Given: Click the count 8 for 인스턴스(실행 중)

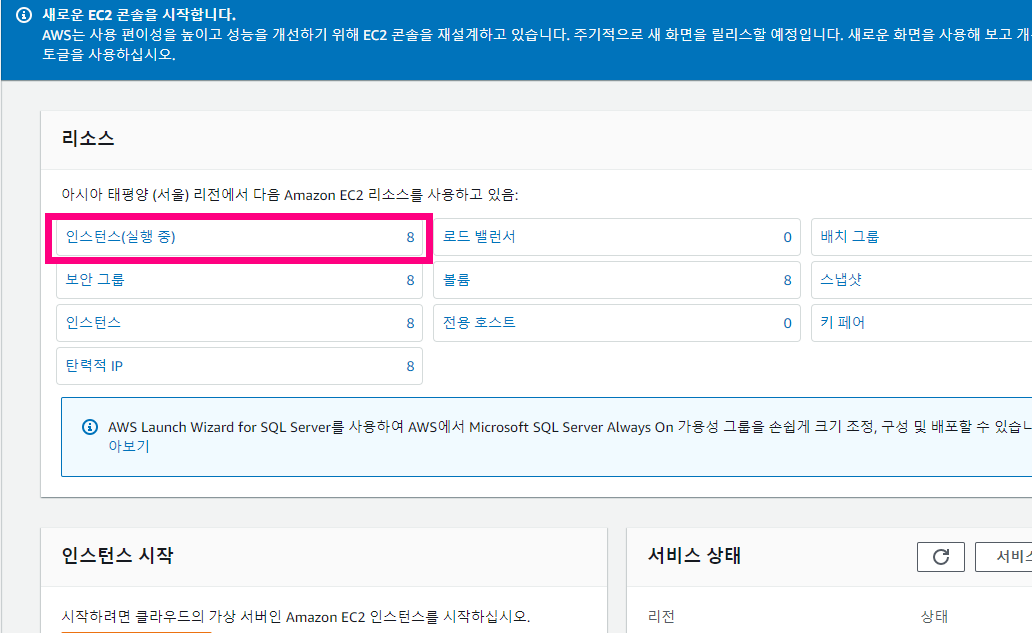Looking at the screenshot, I should click(410, 238).
